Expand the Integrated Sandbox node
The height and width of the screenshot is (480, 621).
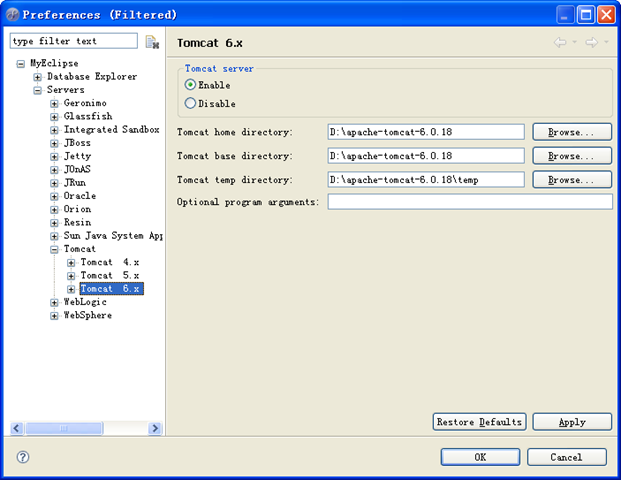(54, 130)
